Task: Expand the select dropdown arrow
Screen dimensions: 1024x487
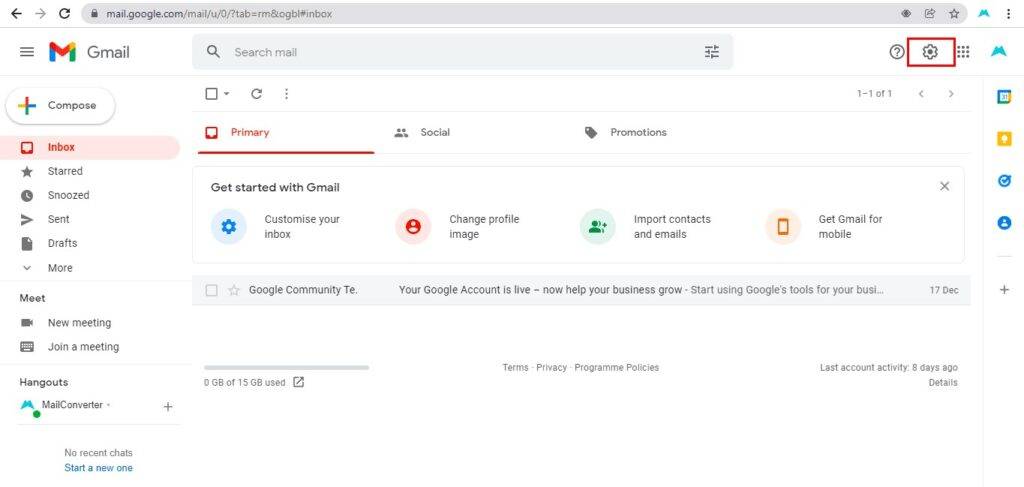Action: [x=227, y=94]
